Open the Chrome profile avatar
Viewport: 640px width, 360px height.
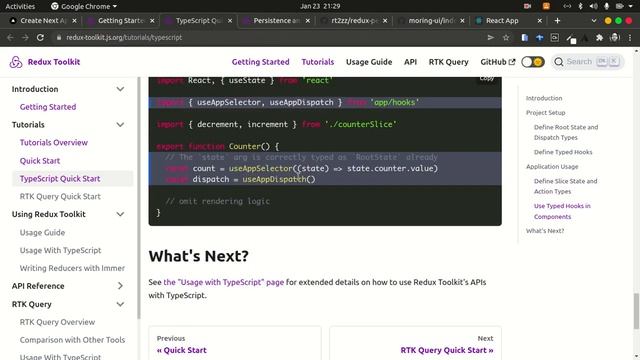[615, 38]
